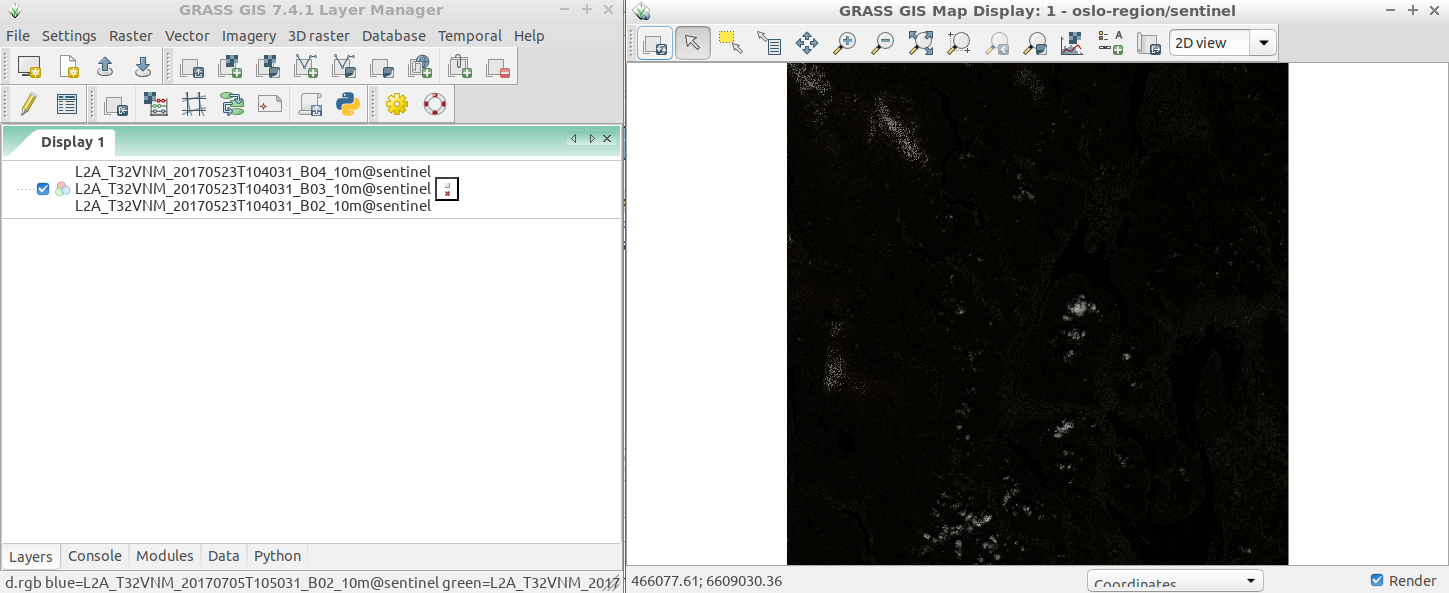Click the Add group icon
This screenshot has height=593, width=1449.
pyautogui.click(x=382, y=67)
